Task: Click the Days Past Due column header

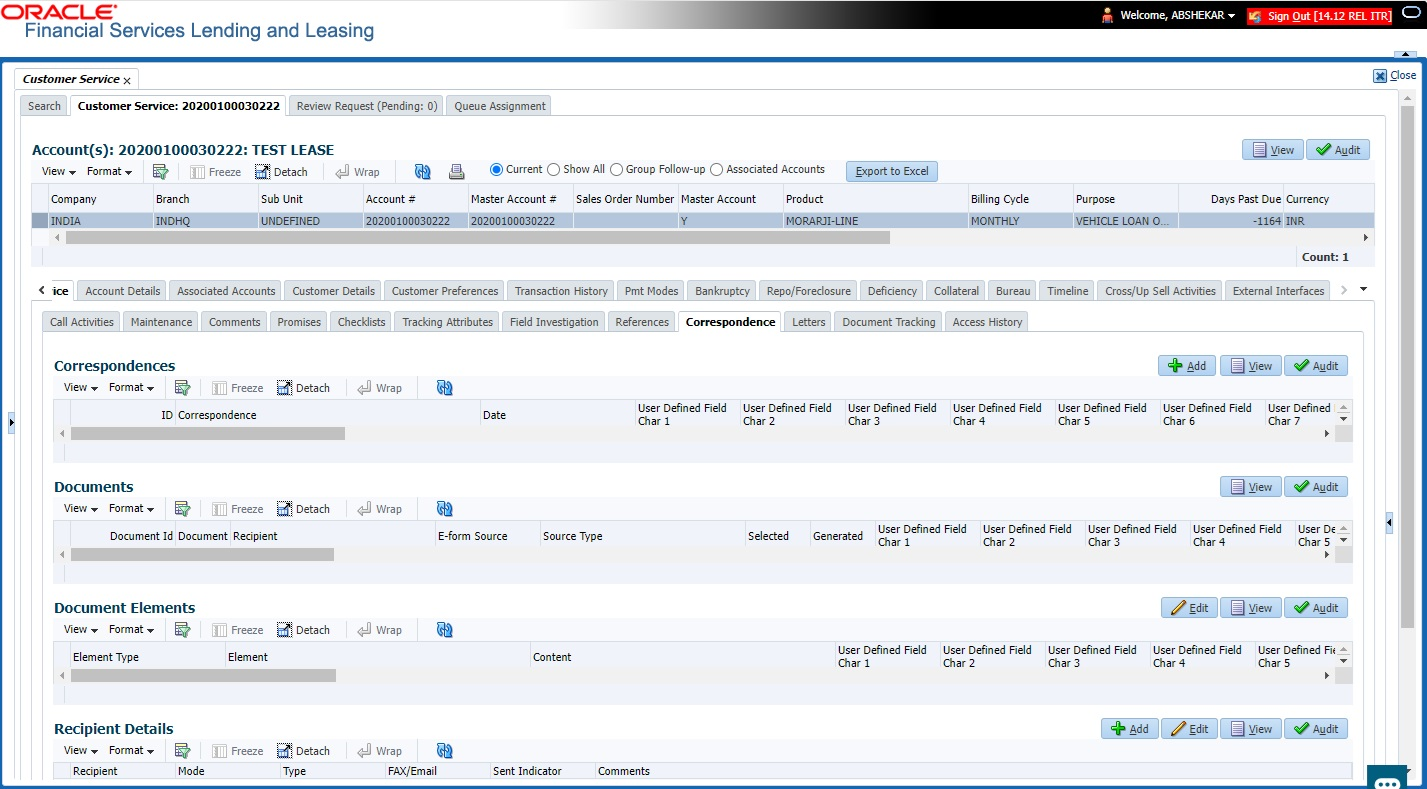Action: (x=1230, y=199)
